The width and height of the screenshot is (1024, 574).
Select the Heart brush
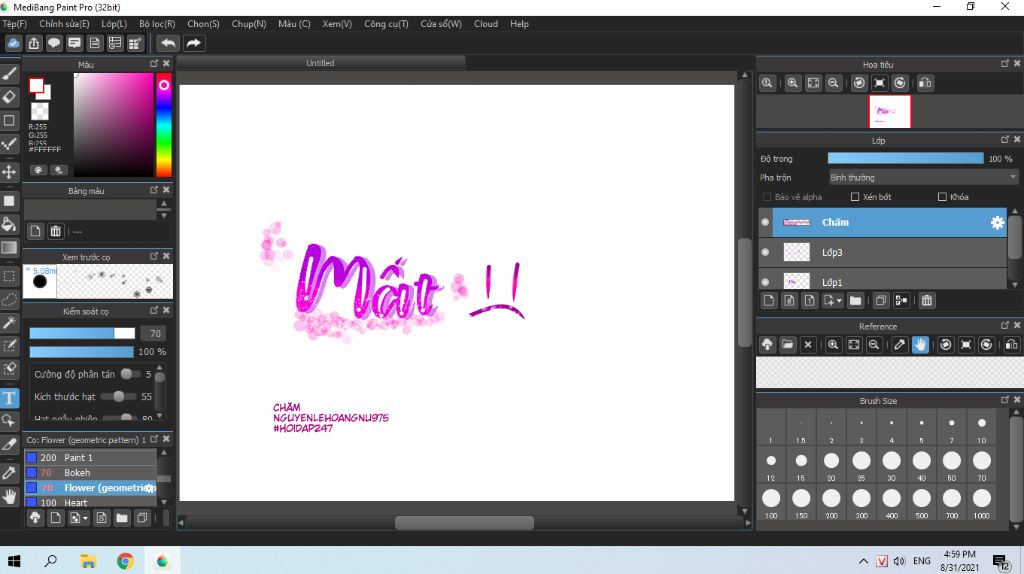[91, 502]
